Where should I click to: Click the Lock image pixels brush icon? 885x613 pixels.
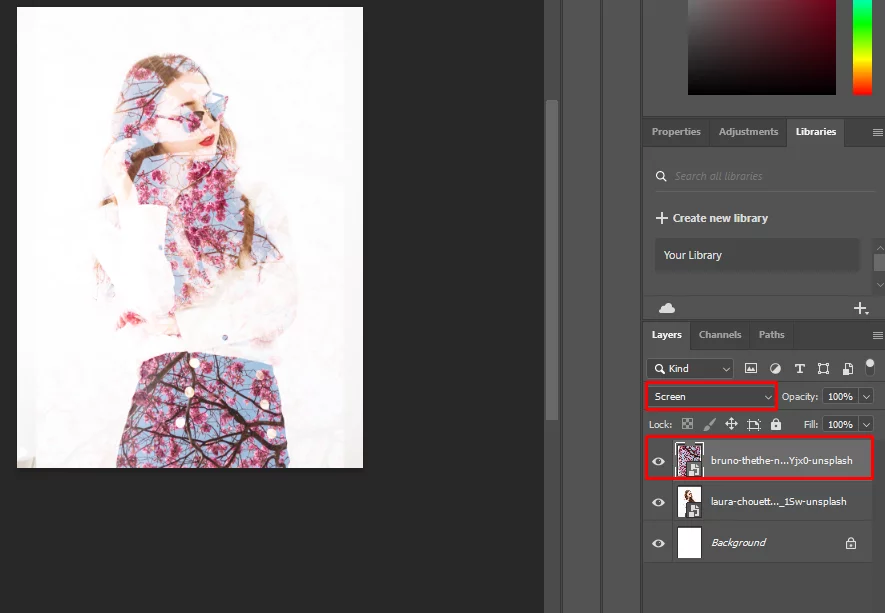click(710, 424)
